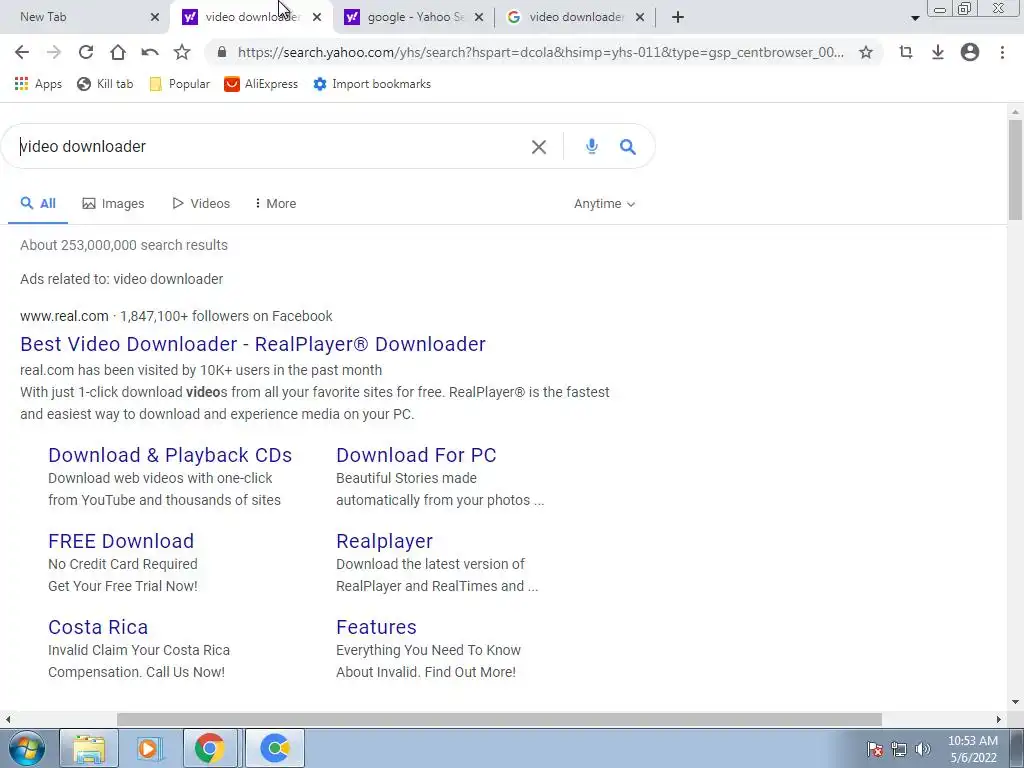Viewport: 1024px width, 768px height.
Task: Open the Windows Start menu
Action: (27, 748)
